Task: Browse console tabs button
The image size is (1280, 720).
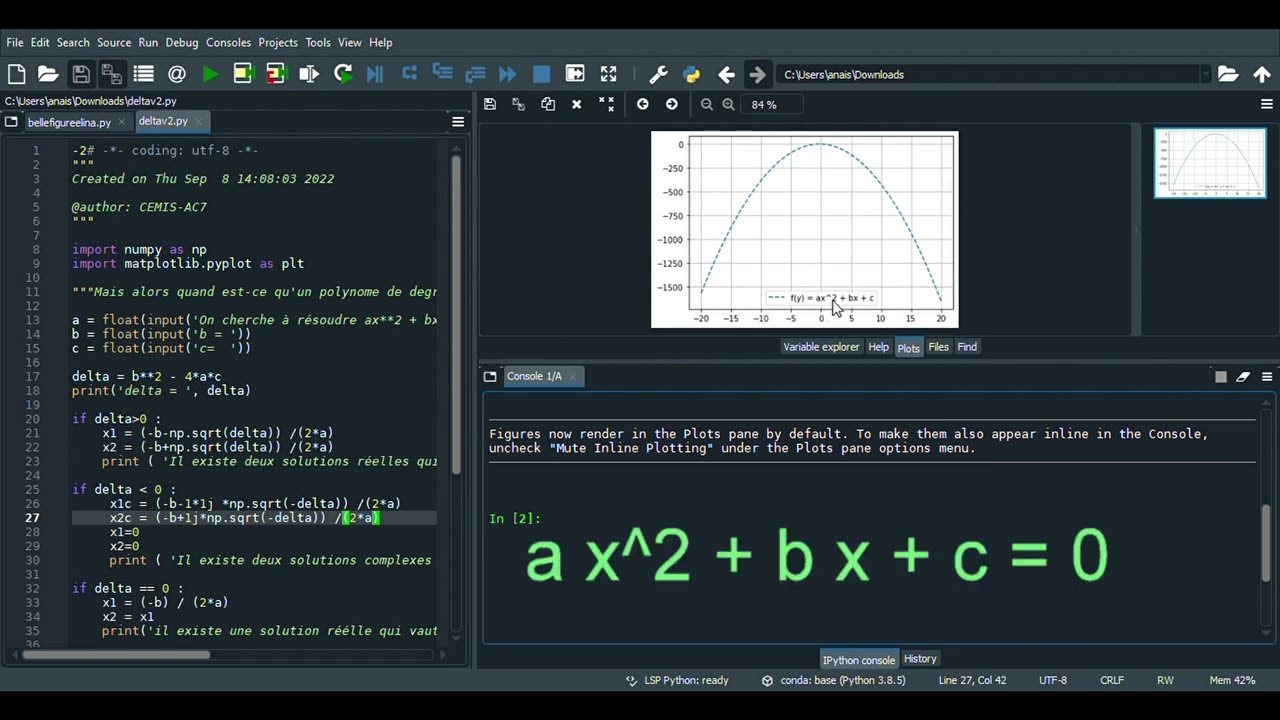Action: pos(490,377)
